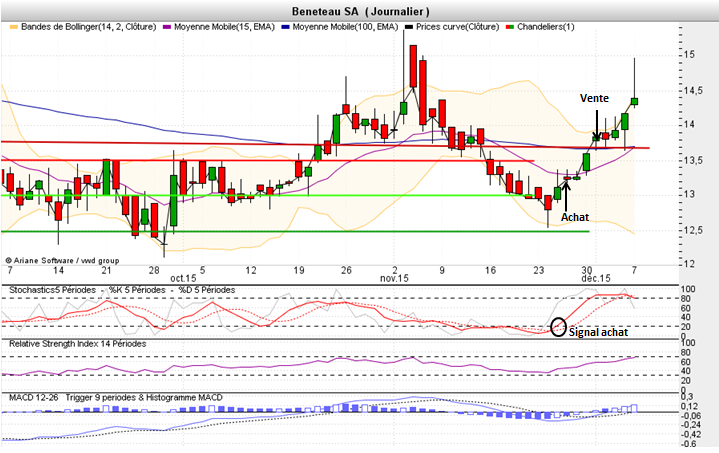Click the Relative Strength Index 14 Périodes title
719x453 pixels.
[77, 344]
